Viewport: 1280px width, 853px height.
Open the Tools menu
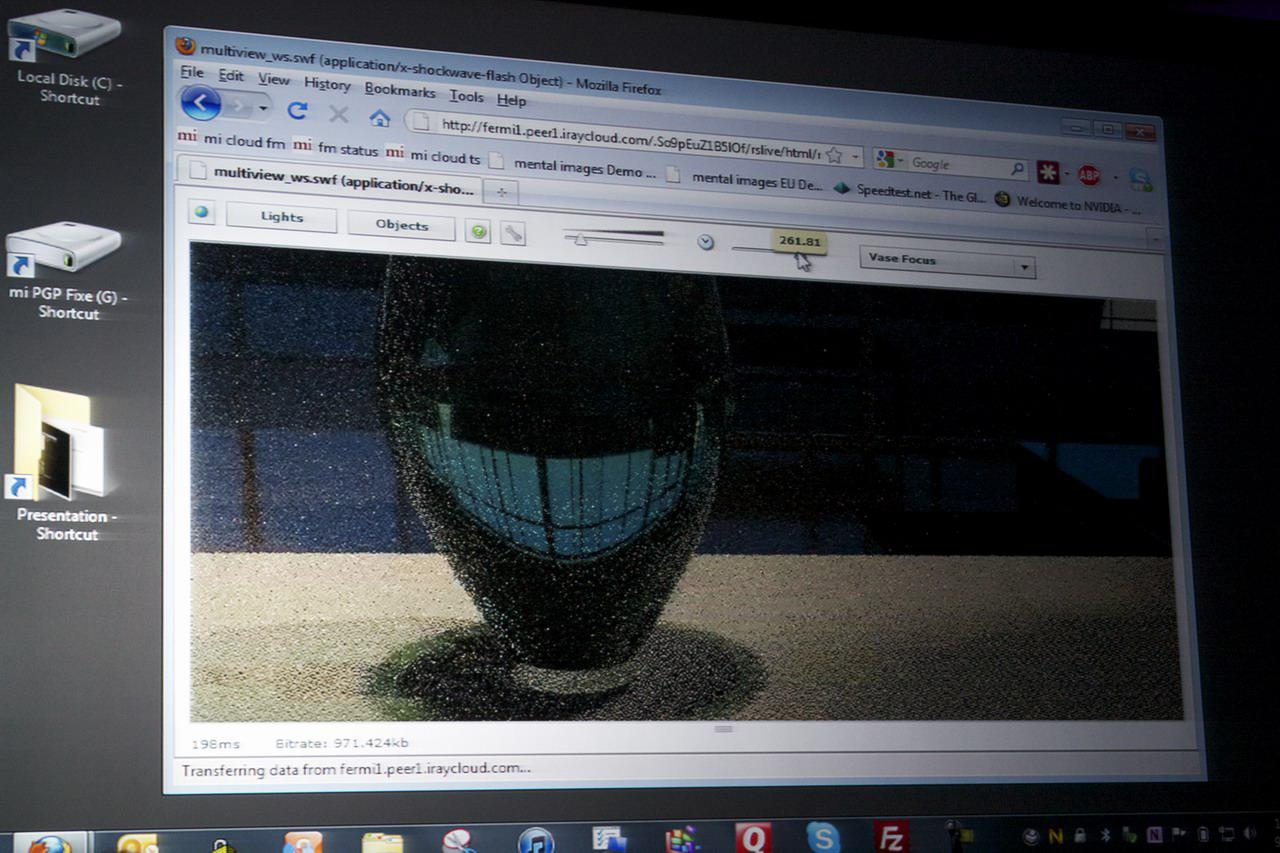pos(466,96)
